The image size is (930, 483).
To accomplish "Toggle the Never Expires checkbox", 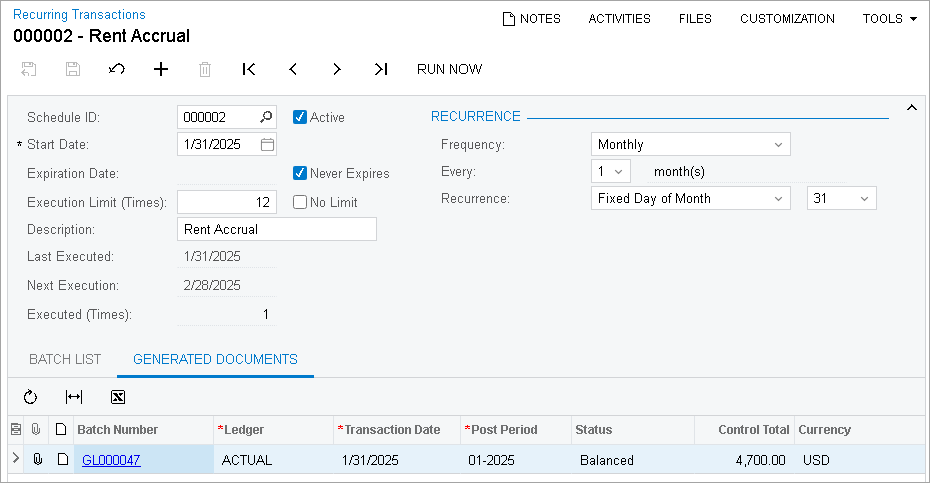I will [x=300, y=173].
